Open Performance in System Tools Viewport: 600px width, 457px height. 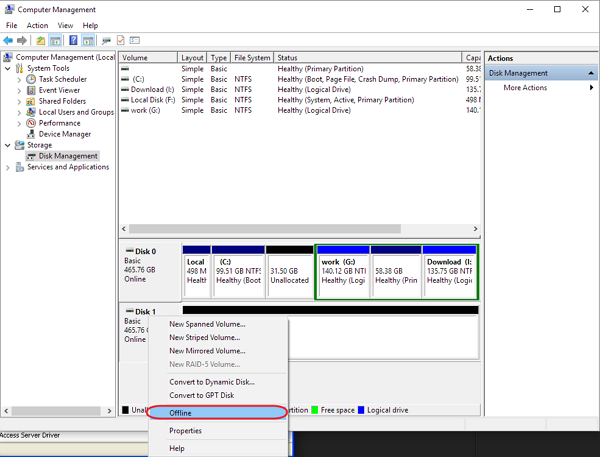[x=59, y=123]
